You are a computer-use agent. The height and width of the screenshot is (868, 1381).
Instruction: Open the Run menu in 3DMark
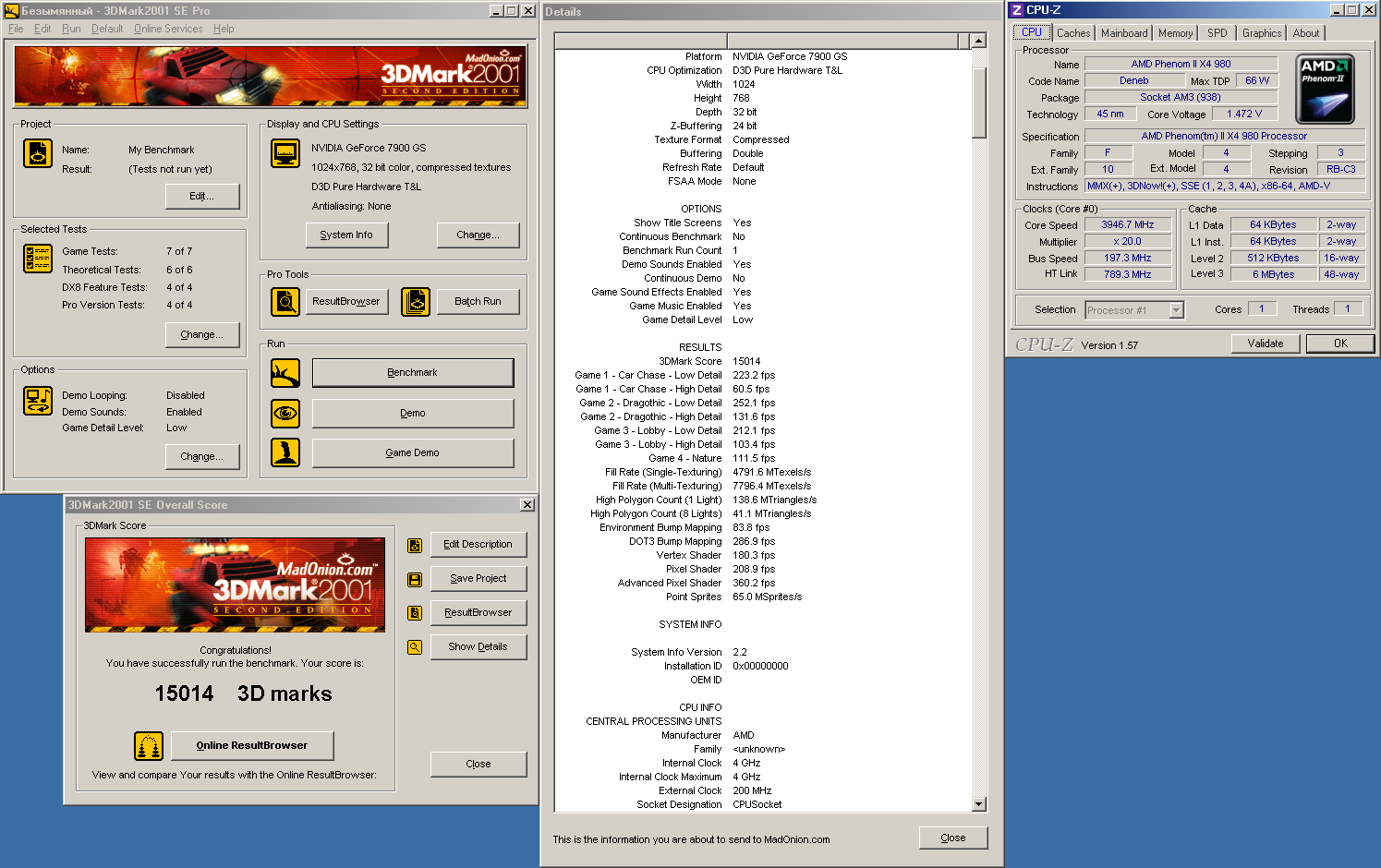click(x=71, y=29)
